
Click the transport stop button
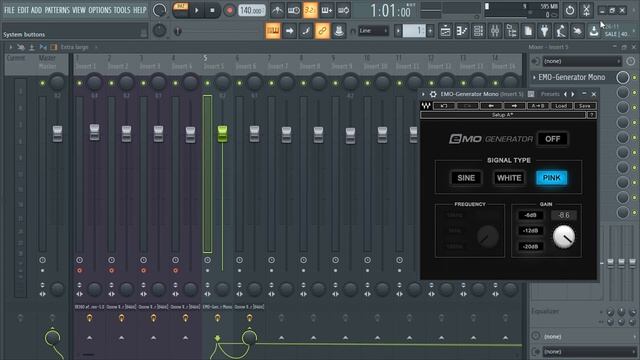tap(212, 11)
